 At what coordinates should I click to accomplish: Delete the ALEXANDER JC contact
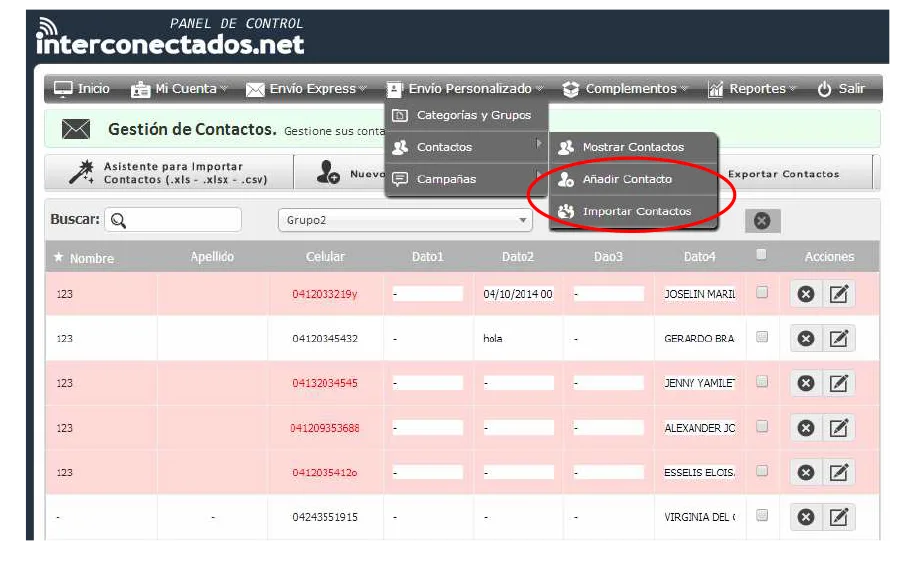[806, 428]
